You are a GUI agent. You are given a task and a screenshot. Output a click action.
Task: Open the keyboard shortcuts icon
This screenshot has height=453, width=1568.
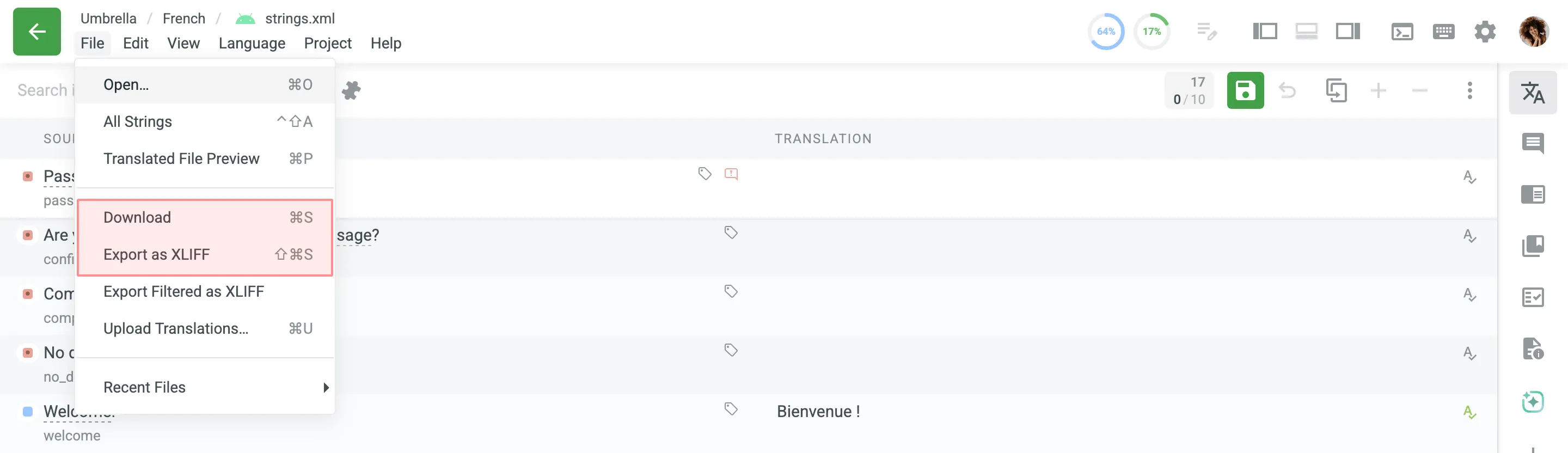coord(1443,32)
